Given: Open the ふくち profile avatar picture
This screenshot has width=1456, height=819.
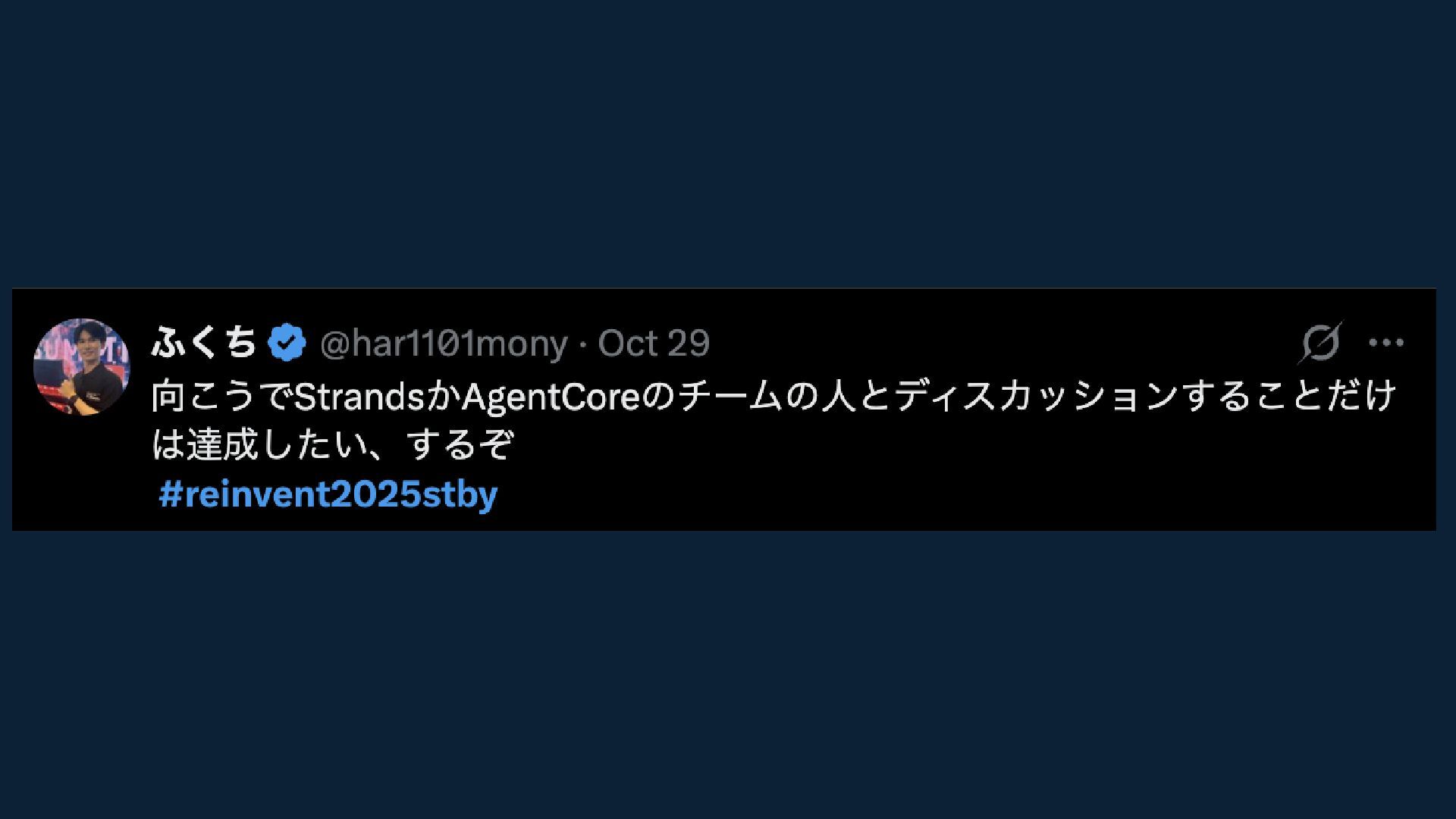Looking at the screenshot, I should (81, 366).
